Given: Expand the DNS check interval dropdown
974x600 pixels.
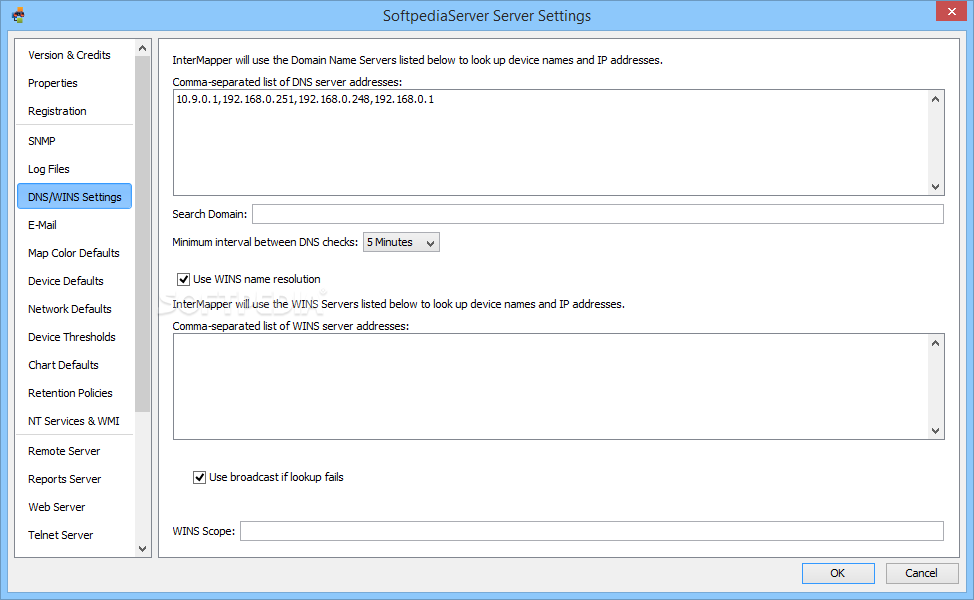Looking at the screenshot, I should point(401,242).
